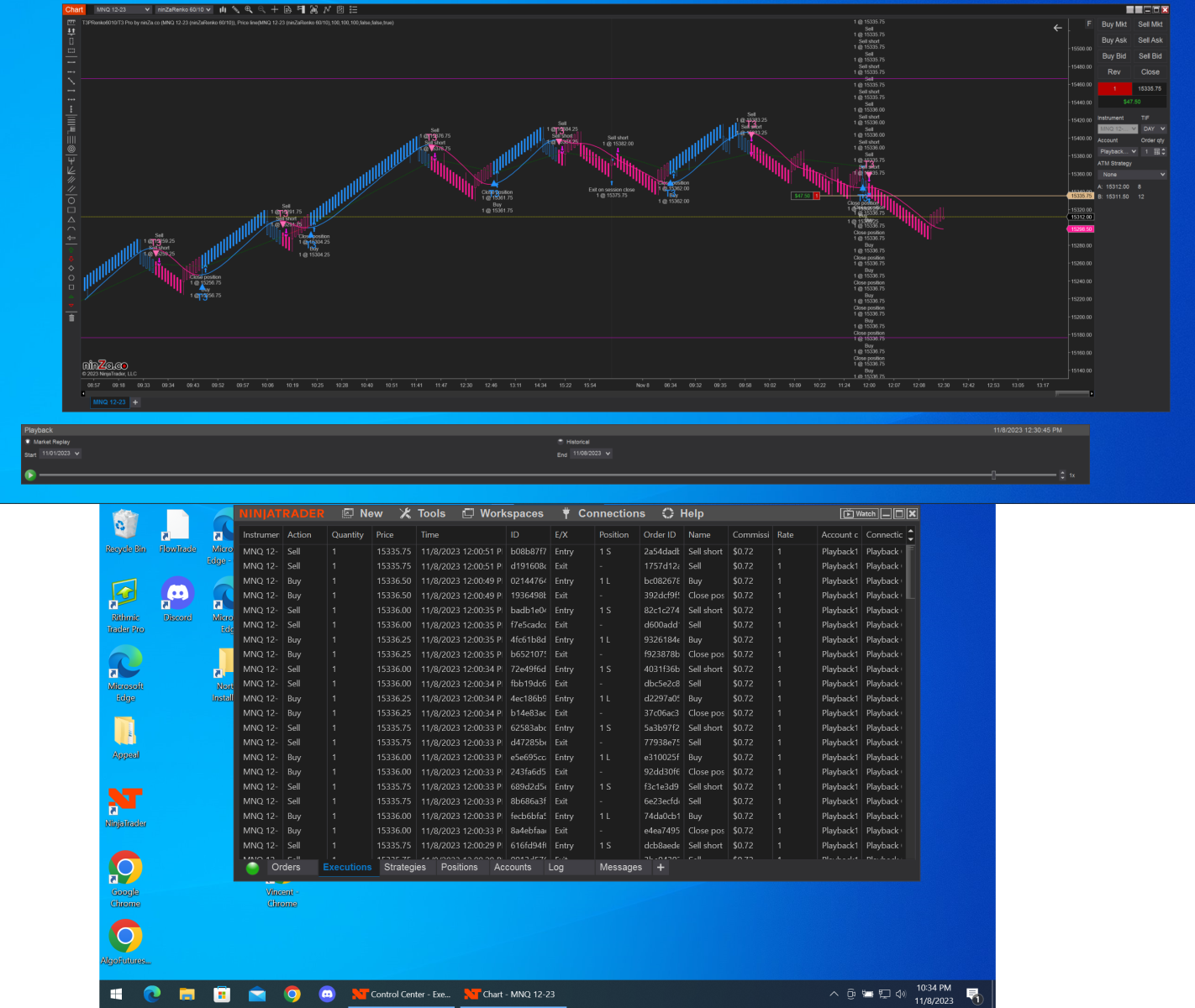The image size is (1195, 1008).
Task: Open the notification center icon
Action: [974, 995]
